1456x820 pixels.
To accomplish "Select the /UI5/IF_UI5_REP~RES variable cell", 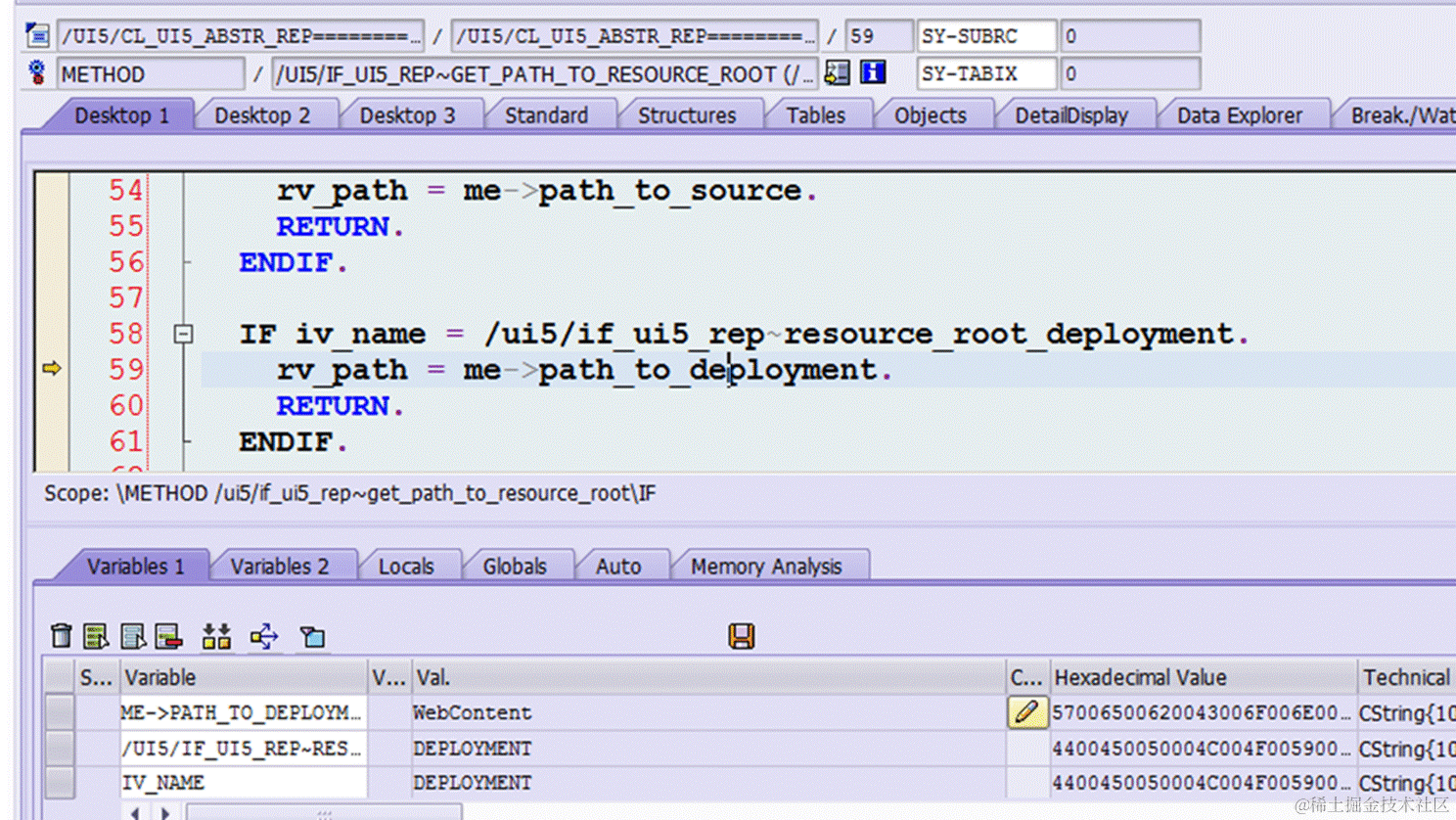I will coord(243,748).
